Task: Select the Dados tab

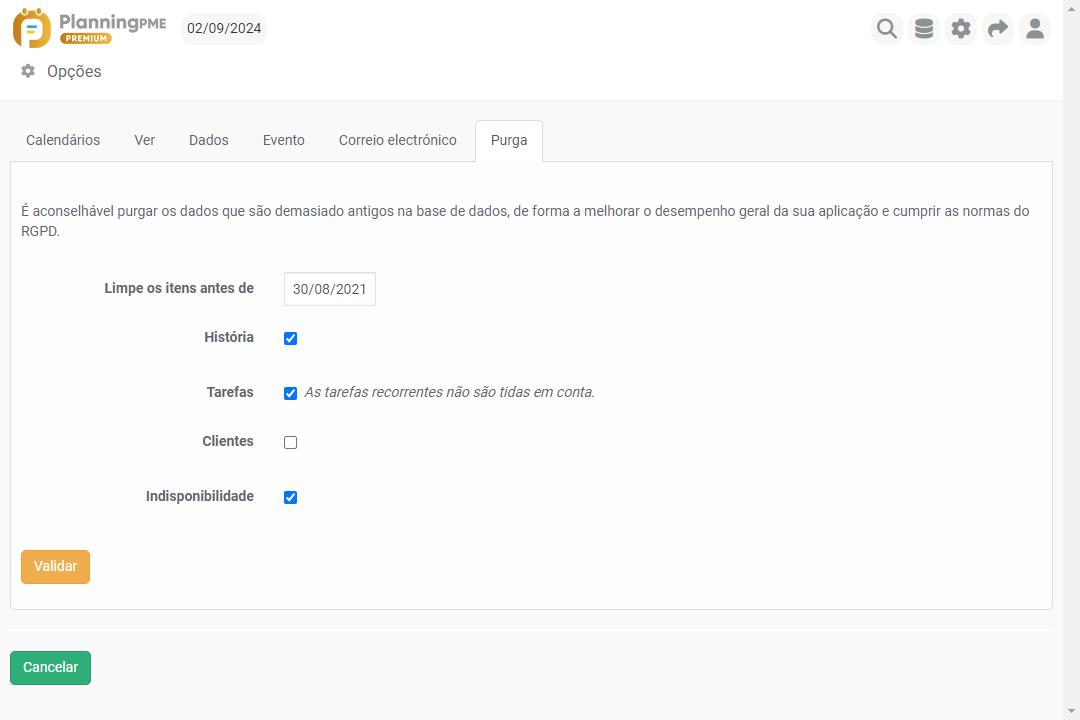Action: [209, 140]
